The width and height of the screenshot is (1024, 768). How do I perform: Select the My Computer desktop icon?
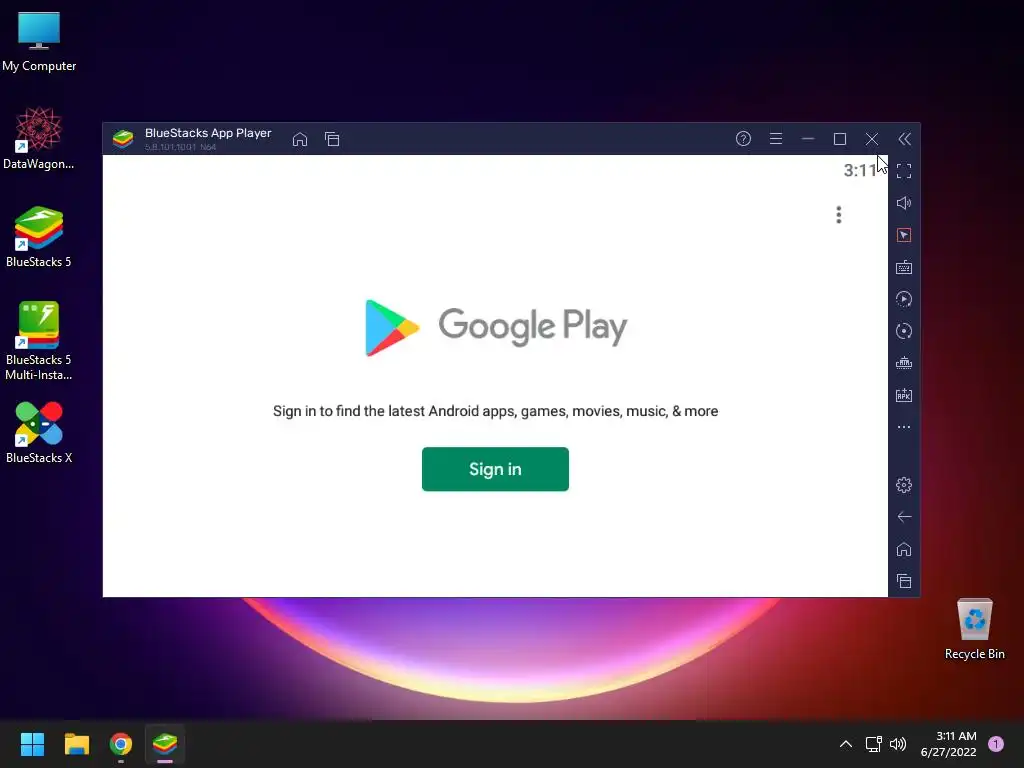point(39,42)
